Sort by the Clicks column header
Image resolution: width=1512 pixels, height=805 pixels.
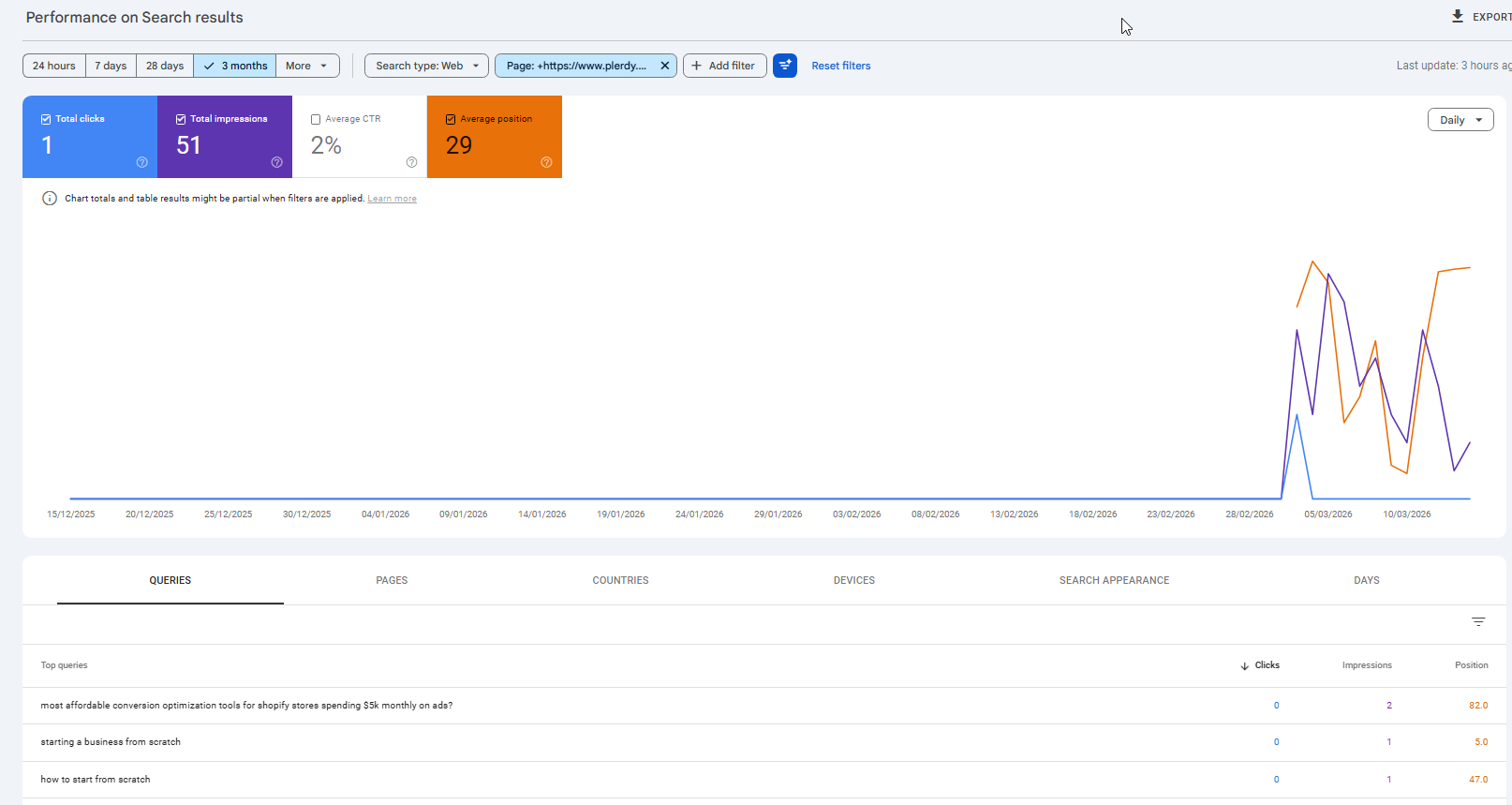pos(1267,665)
